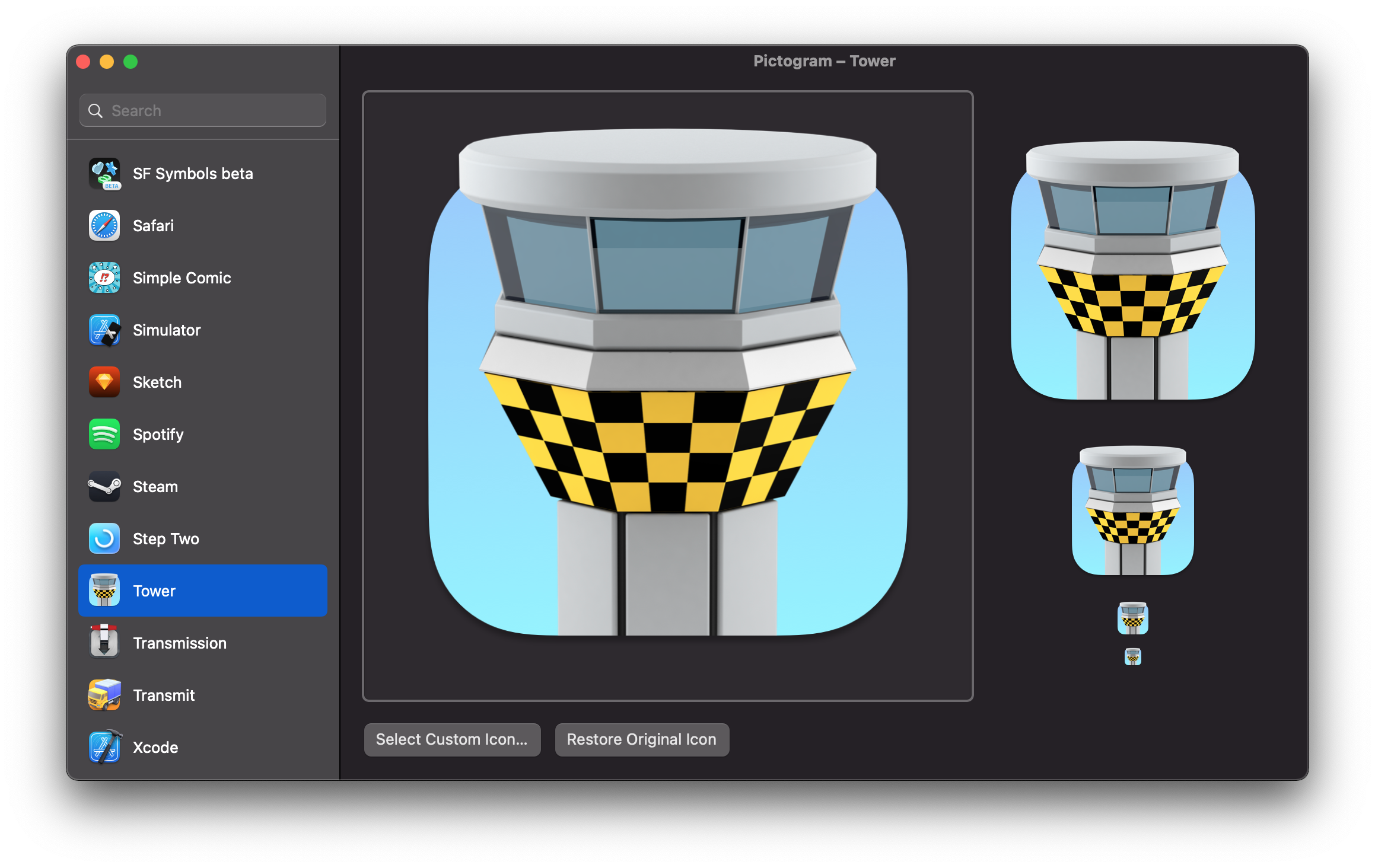Click the large Tower icon preview
The height and width of the screenshot is (868, 1375).
pos(667,382)
